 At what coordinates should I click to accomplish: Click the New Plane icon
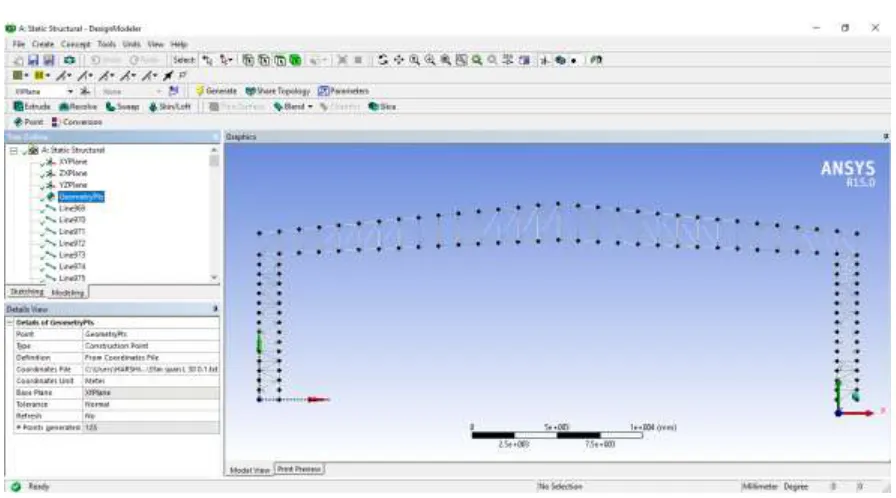85,91
